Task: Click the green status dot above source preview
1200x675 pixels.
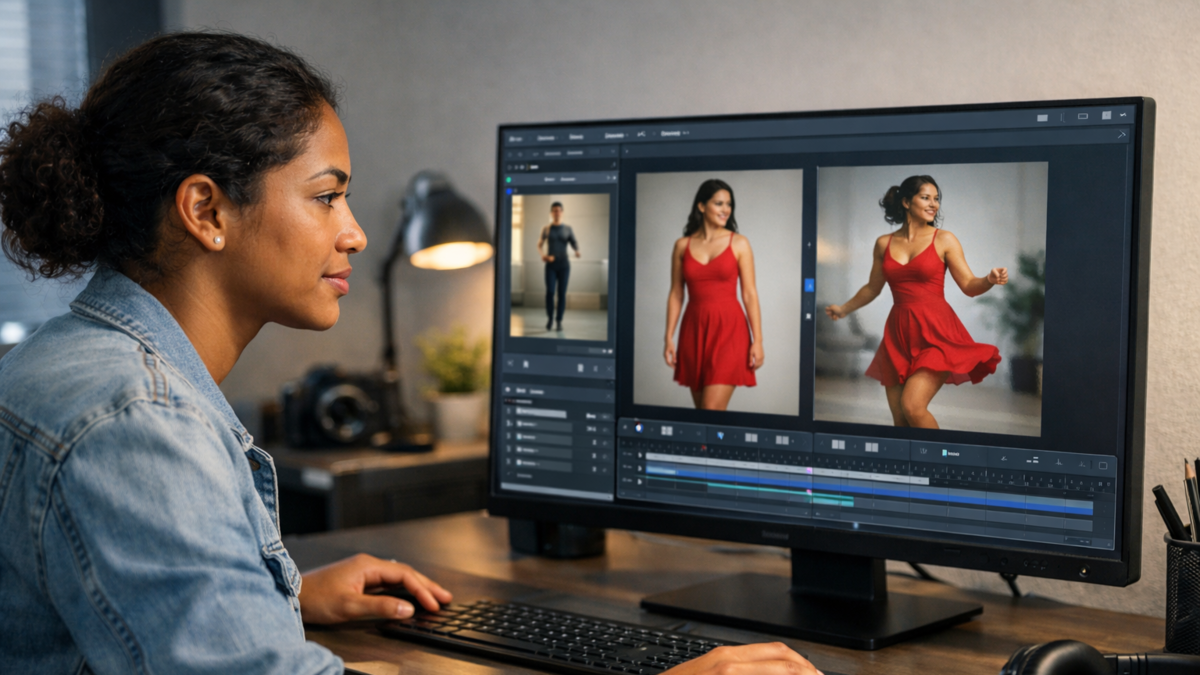Action: click(508, 179)
